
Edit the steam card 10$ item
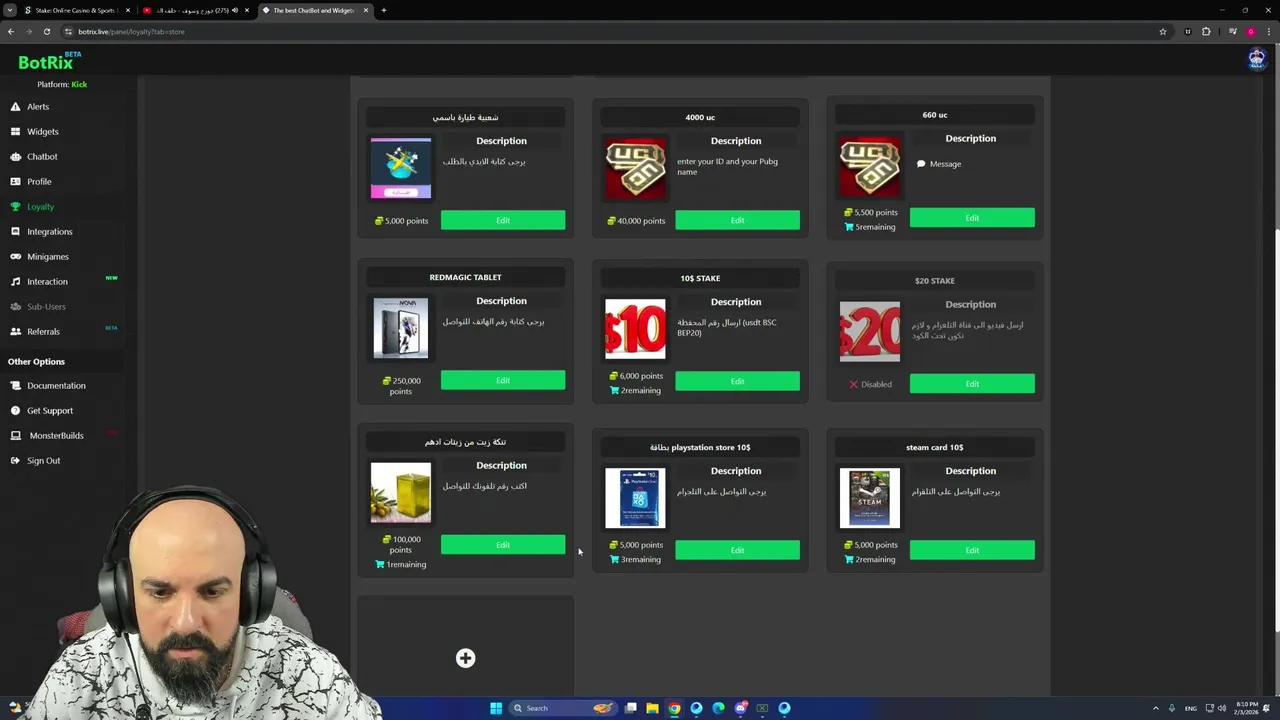coord(972,550)
